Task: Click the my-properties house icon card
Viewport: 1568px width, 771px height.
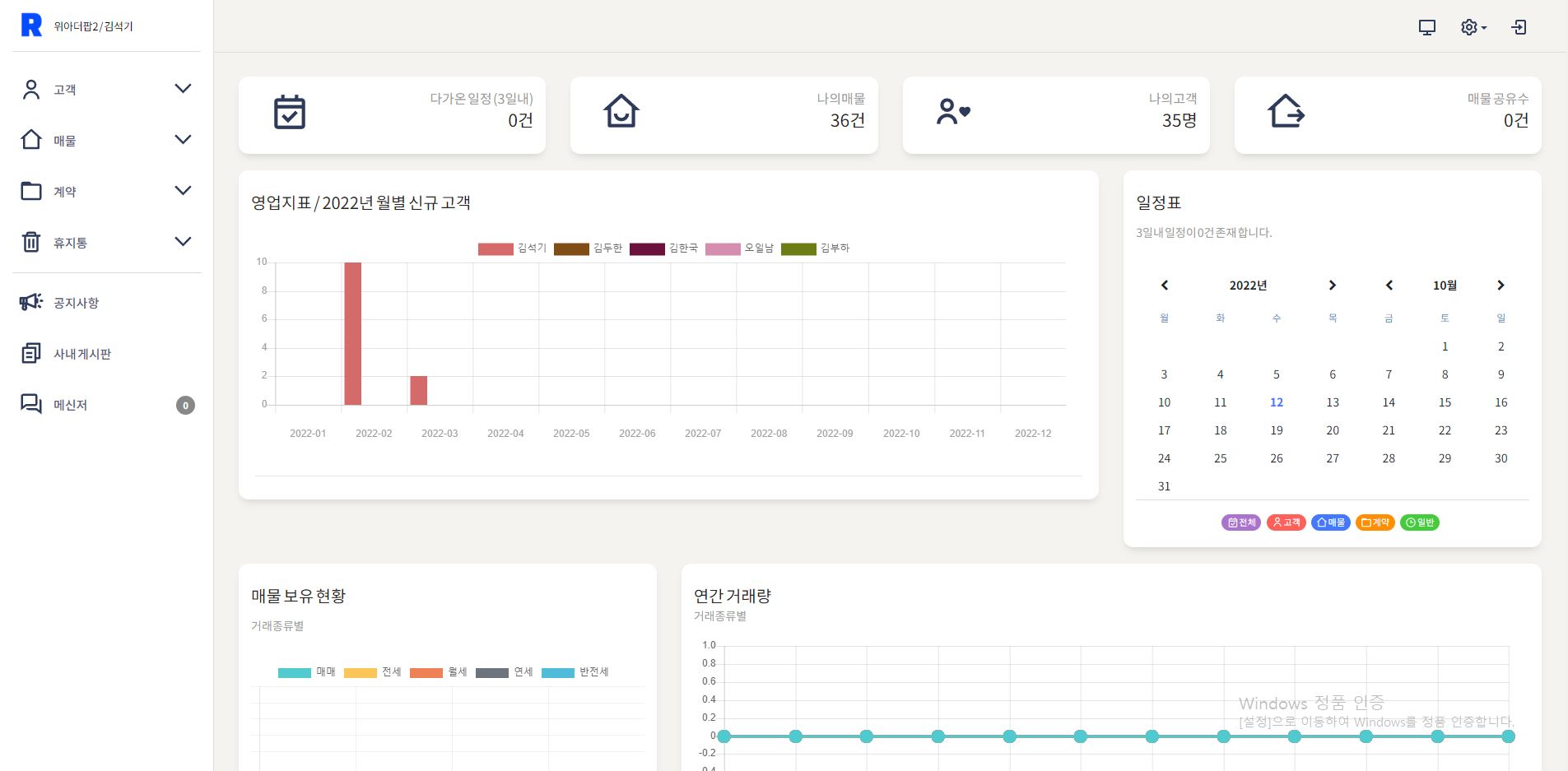Action: pyautogui.click(x=621, y=112)
